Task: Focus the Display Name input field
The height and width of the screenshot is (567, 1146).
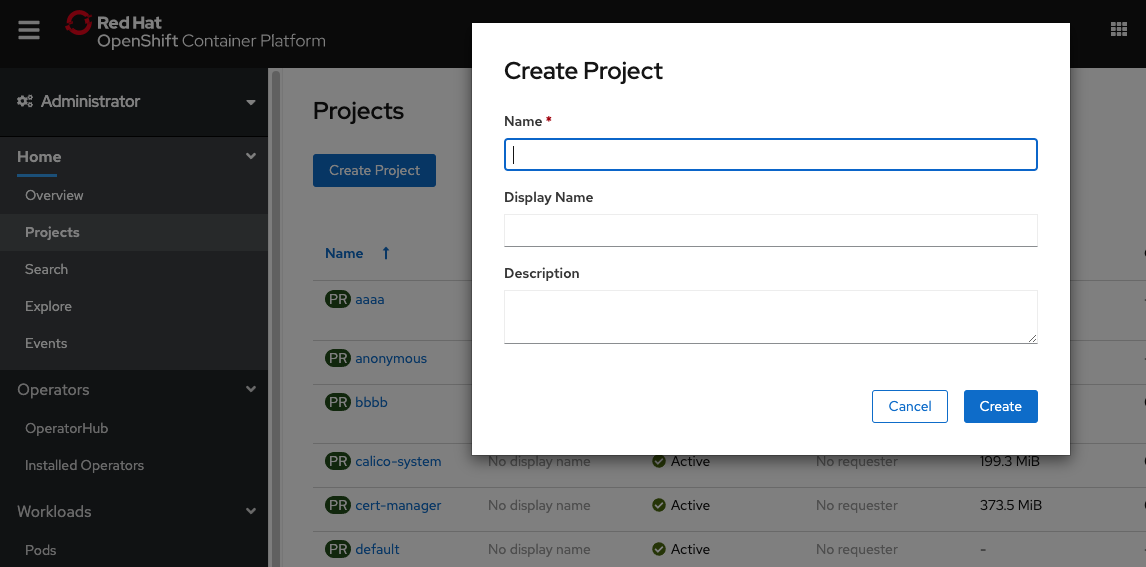Action: point(770,230)
